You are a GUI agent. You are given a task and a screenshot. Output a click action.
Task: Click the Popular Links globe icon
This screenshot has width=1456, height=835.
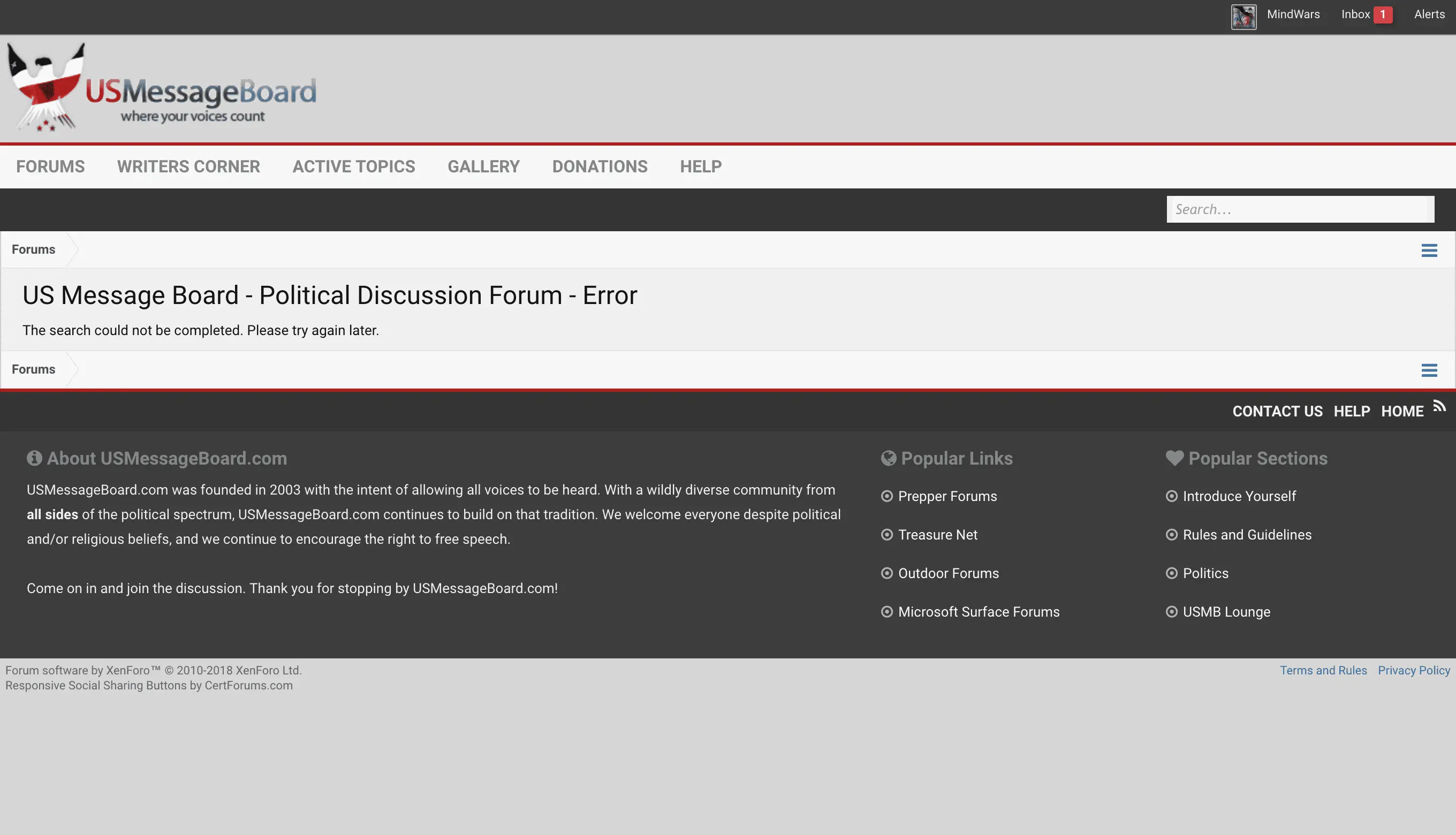coord(888,458)
